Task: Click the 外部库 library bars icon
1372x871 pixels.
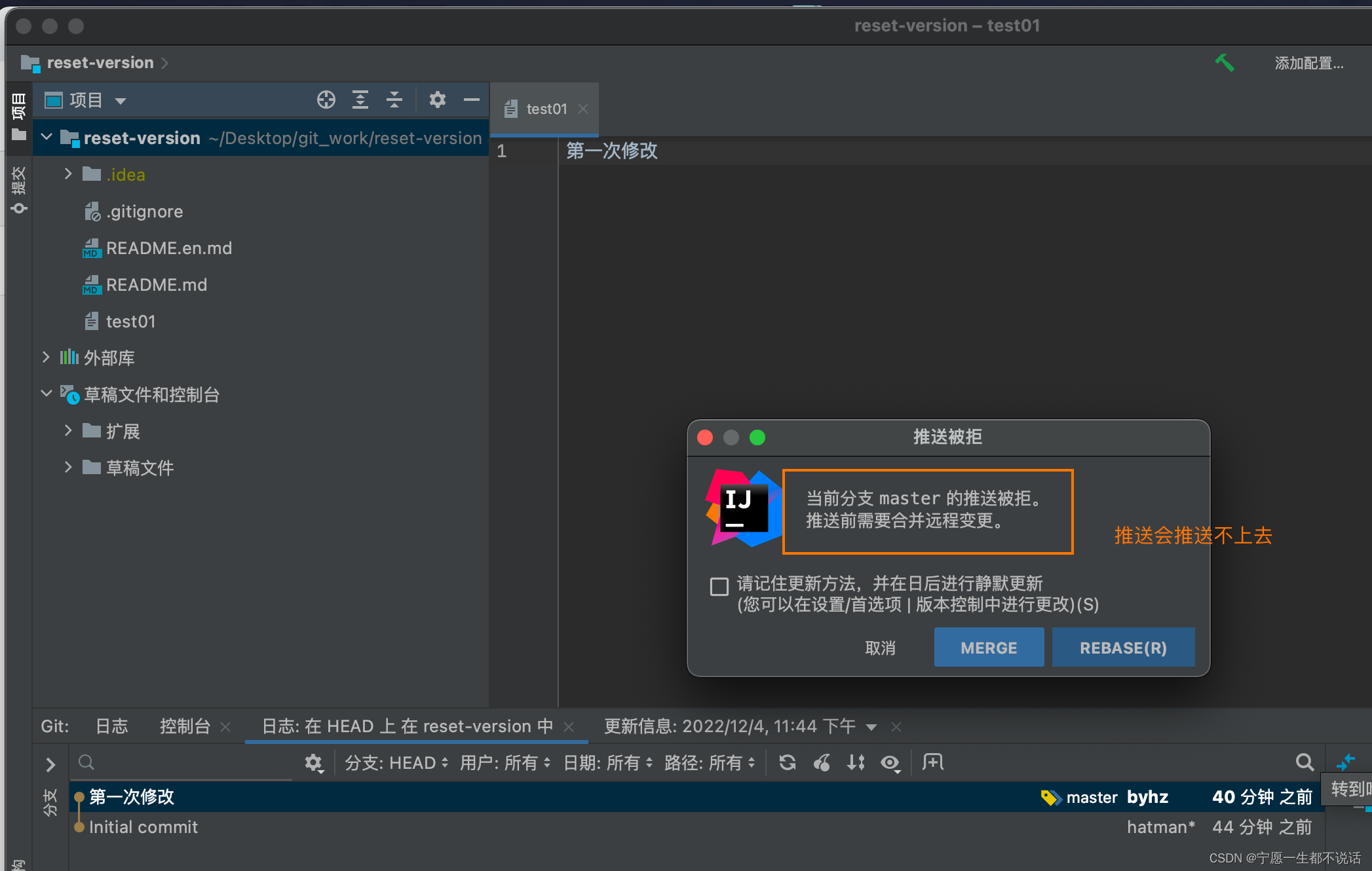Action: (69, 357)
